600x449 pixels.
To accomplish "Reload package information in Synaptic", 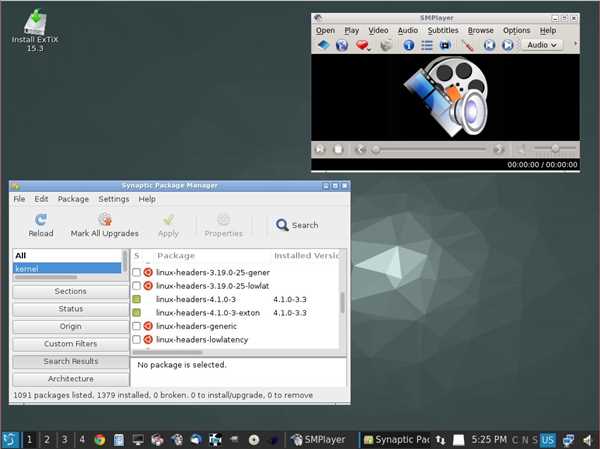I will pos(41,225).
